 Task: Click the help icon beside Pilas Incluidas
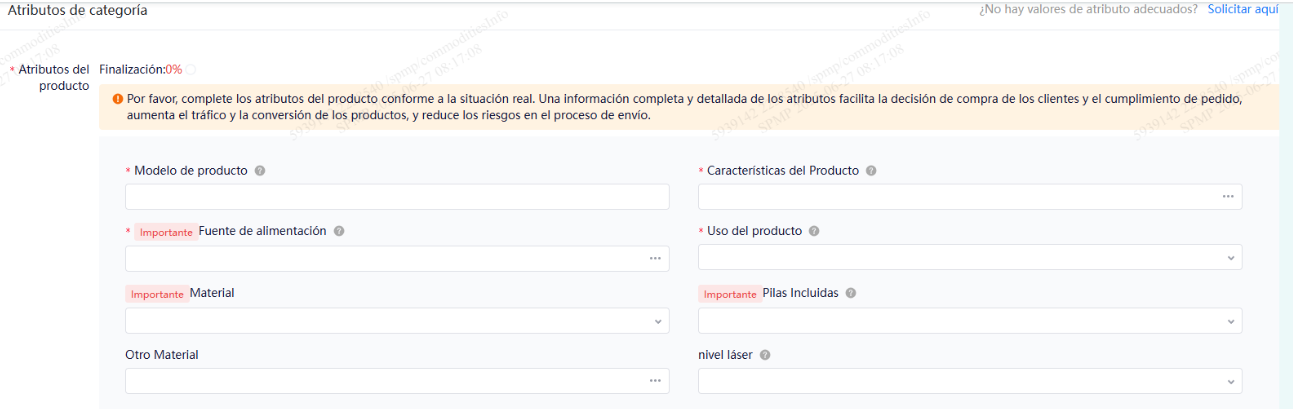[850, 294]
